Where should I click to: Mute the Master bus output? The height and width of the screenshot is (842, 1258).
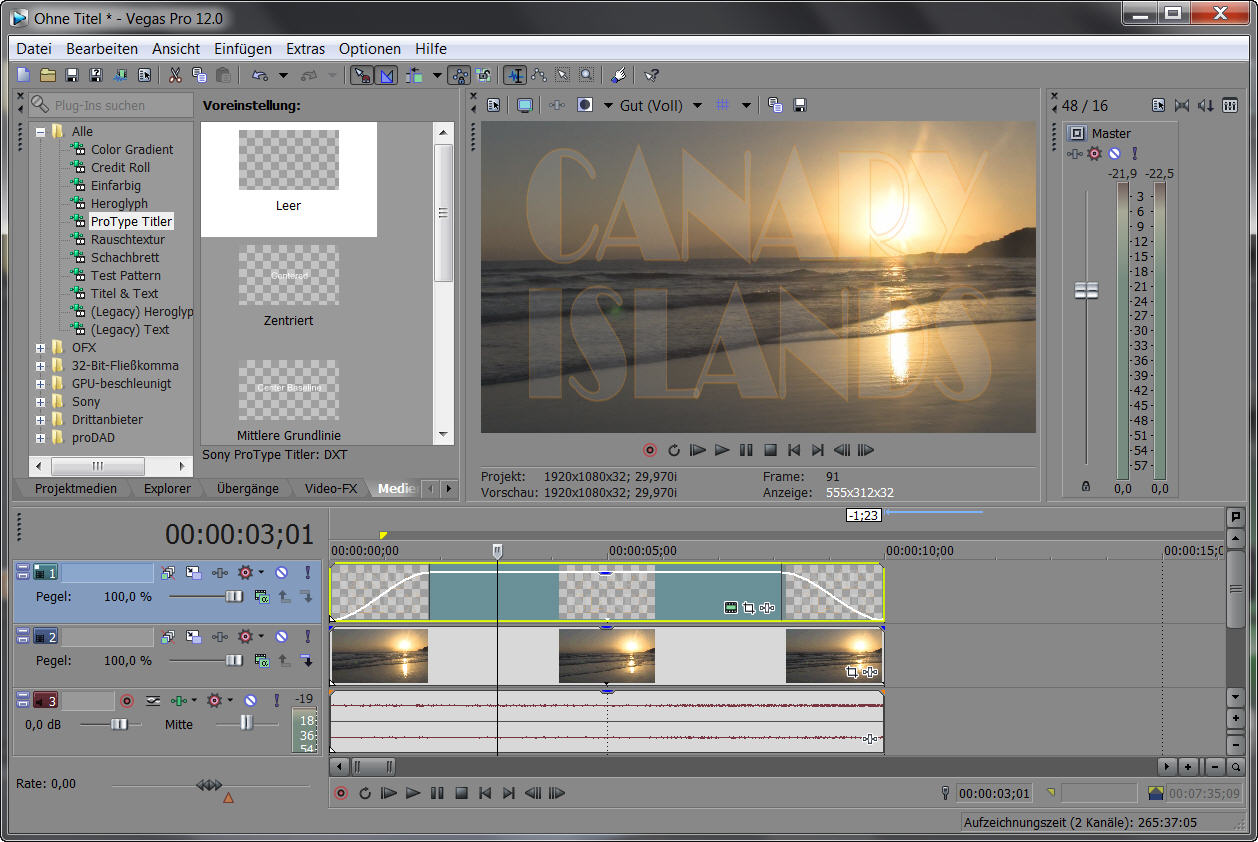(x=1114, y=154)
